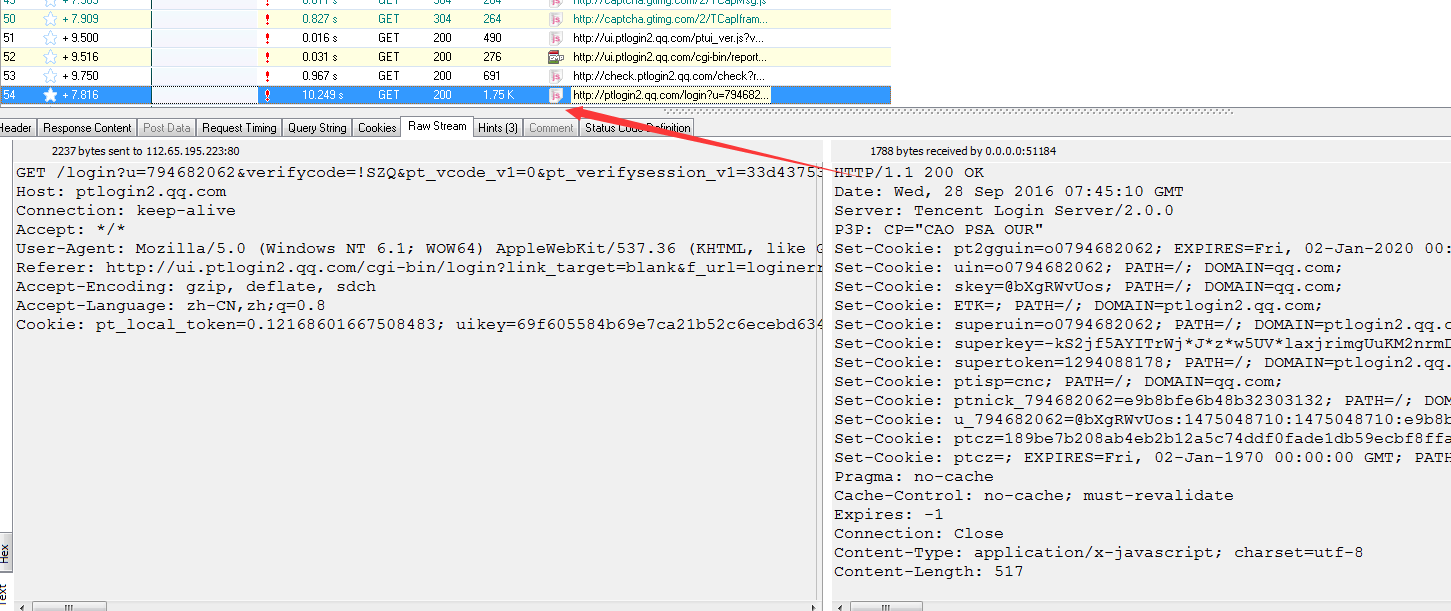Click the JS file icon for ptui_ver.js request
The width and height of the screenshot is (1451, 611).
(556, 38)
